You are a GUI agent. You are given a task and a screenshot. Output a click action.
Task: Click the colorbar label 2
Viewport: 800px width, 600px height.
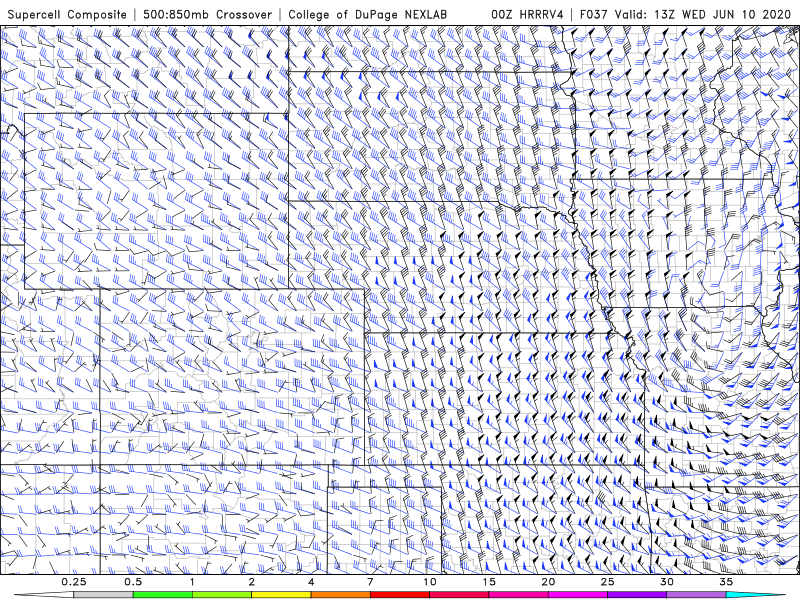252,582
